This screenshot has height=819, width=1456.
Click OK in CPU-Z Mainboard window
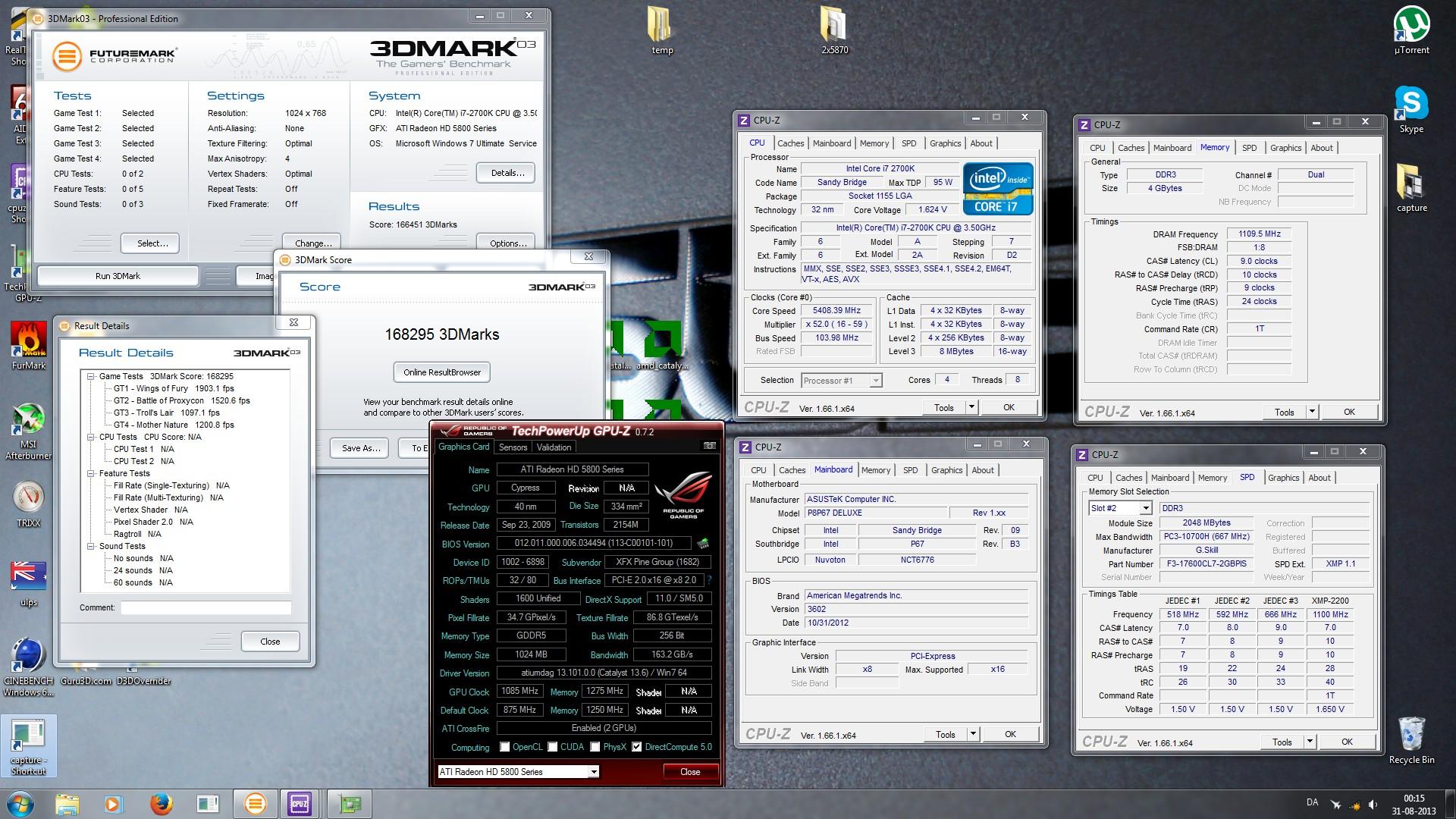(x=1010, y=734)
